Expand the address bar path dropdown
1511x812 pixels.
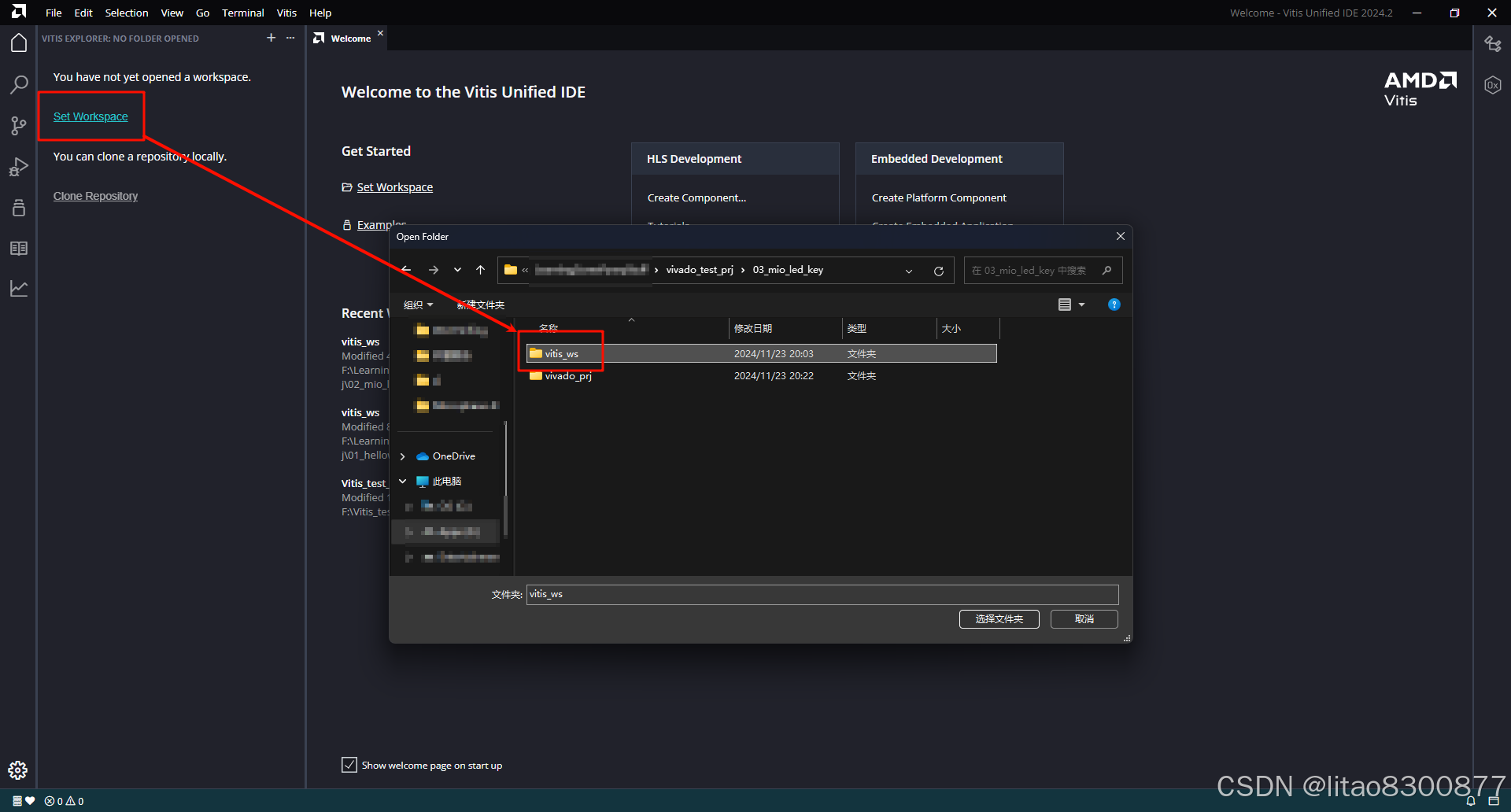(909, 271)
